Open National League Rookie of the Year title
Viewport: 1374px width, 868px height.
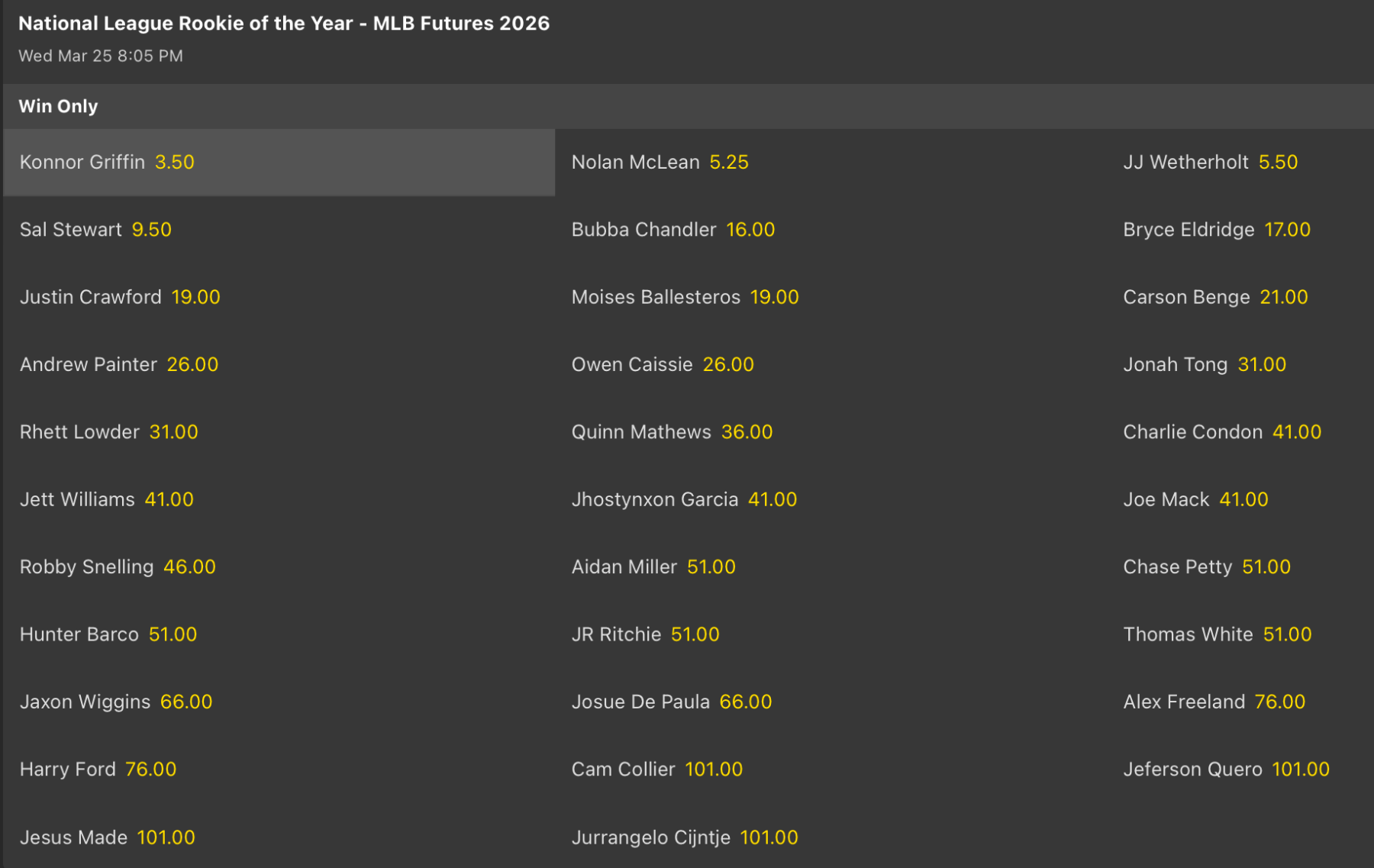tap(284, 24)
